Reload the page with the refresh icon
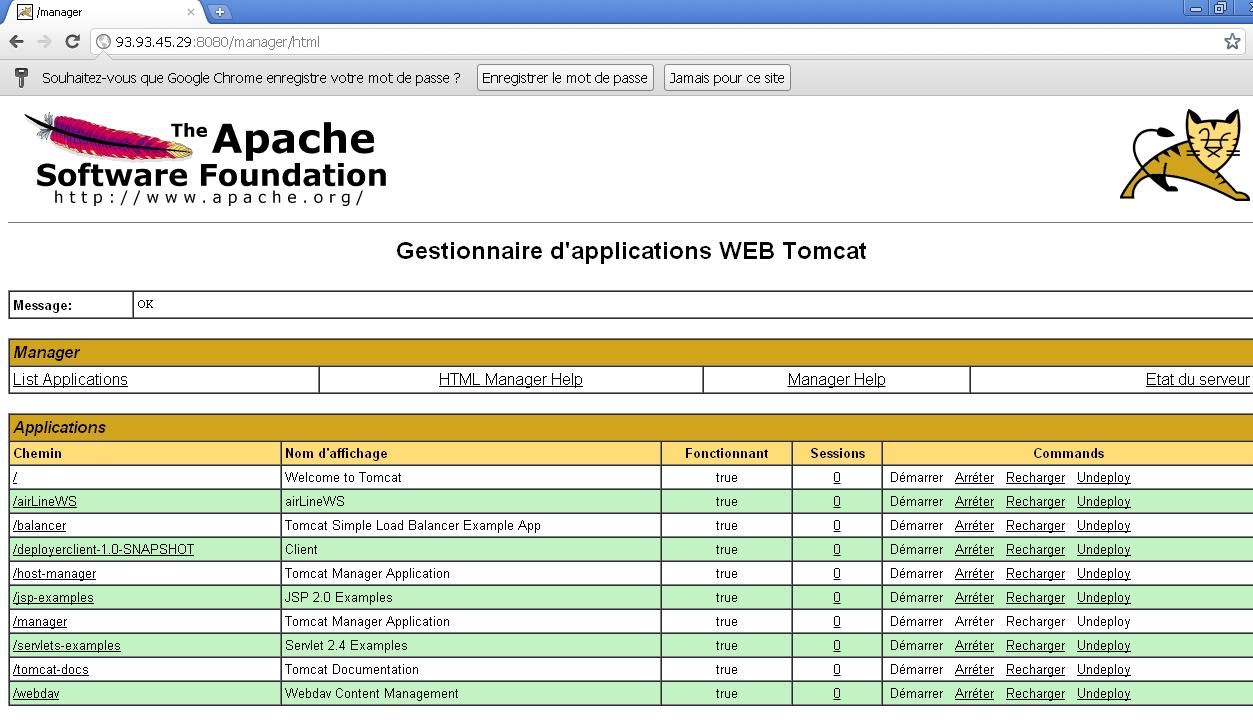This screenshot has width=1253, height=720. [72, 41]
